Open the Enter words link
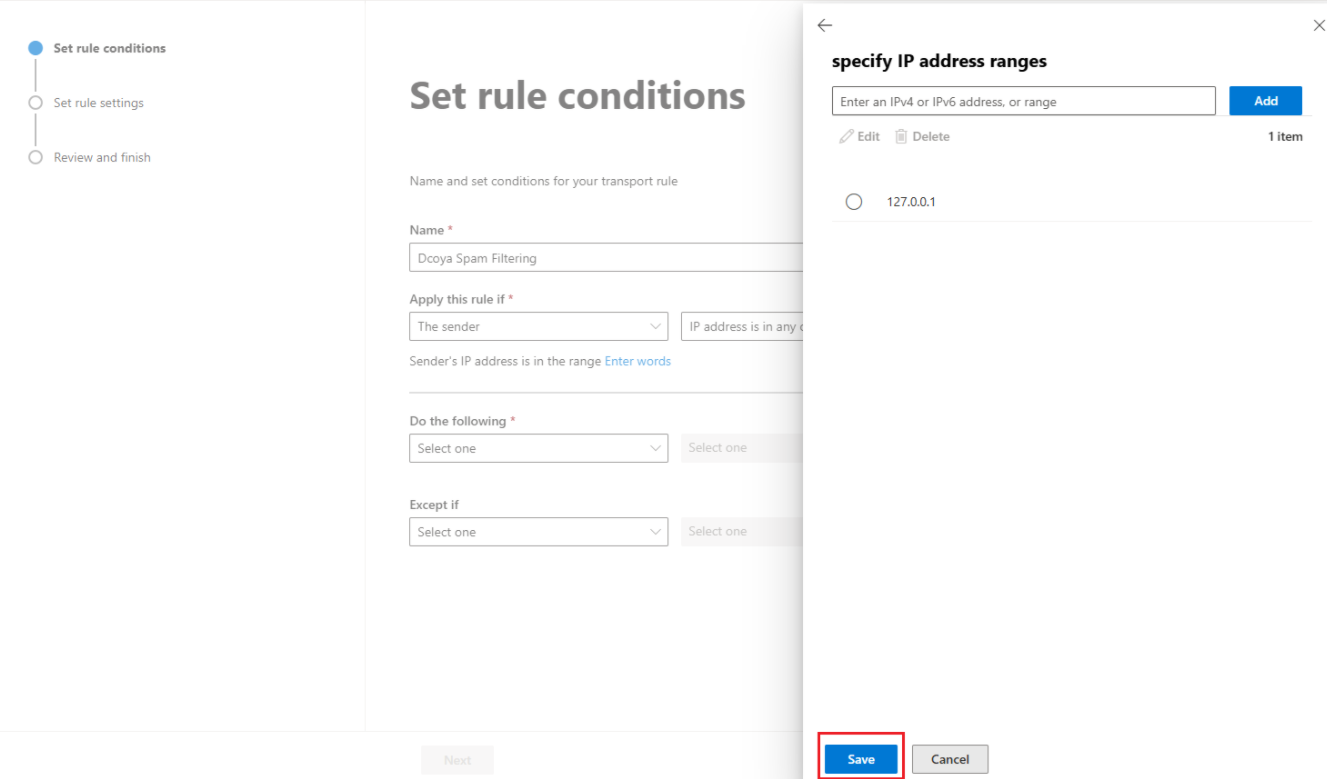 [x=638, y=361]
